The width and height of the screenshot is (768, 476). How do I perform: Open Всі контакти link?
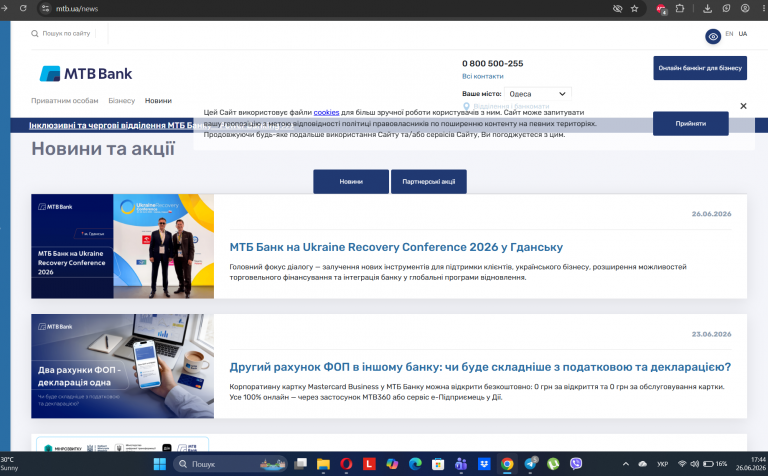482,76
